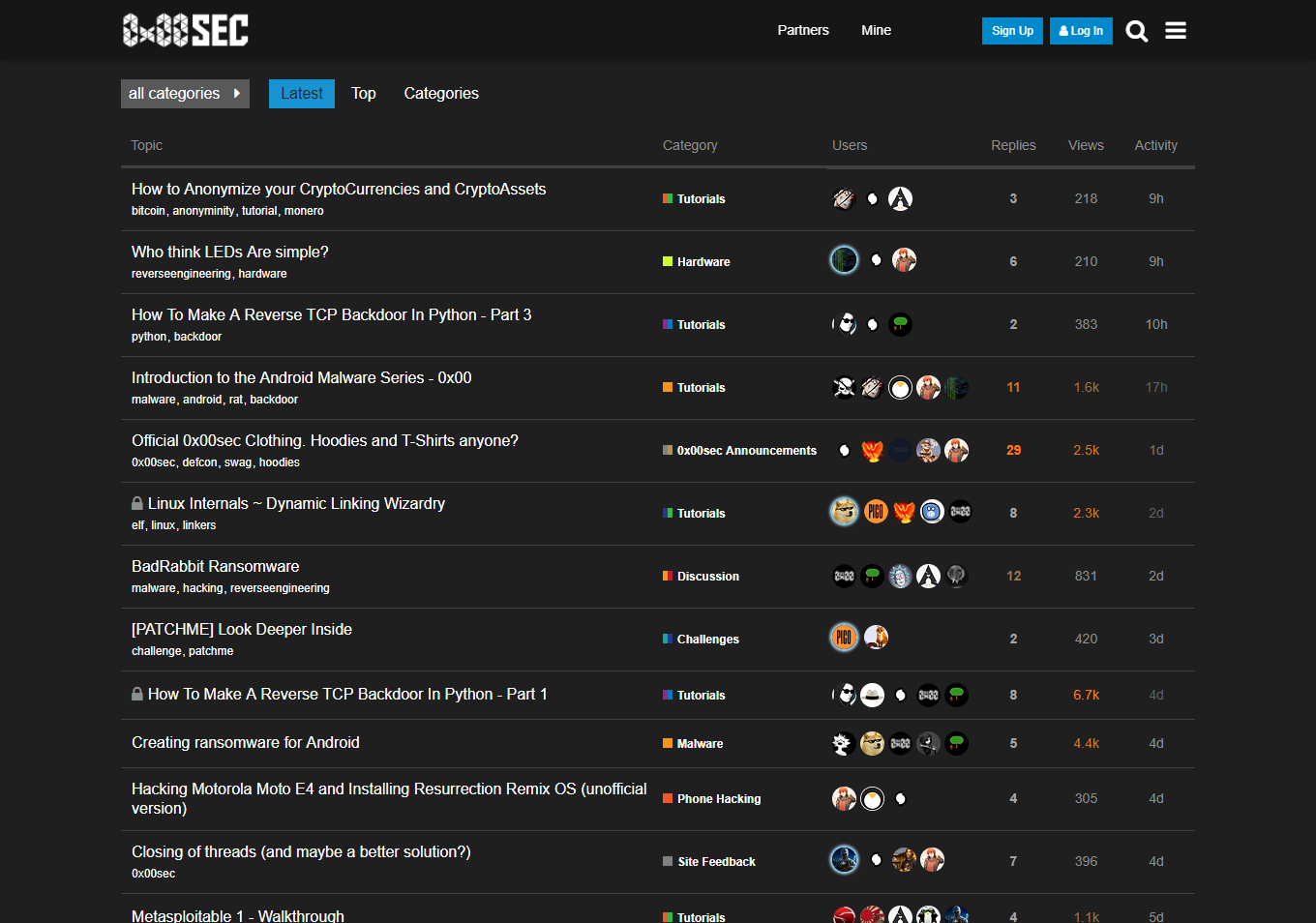The height and width of the screenshot is (923, 1316).
Task: Click the 'monero' tag
Action: point(304,211)
